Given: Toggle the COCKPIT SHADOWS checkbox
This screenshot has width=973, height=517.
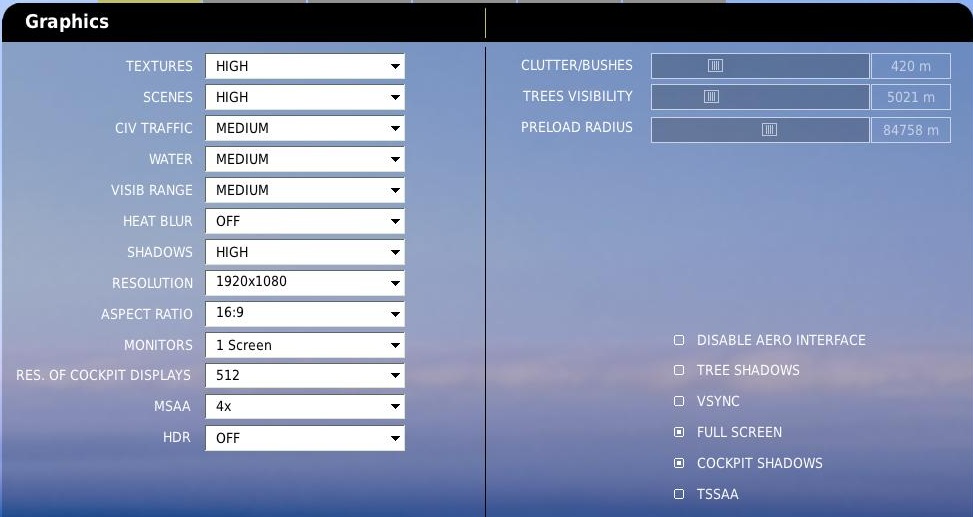Looking at the screenshot, I should tap(679, 463).
